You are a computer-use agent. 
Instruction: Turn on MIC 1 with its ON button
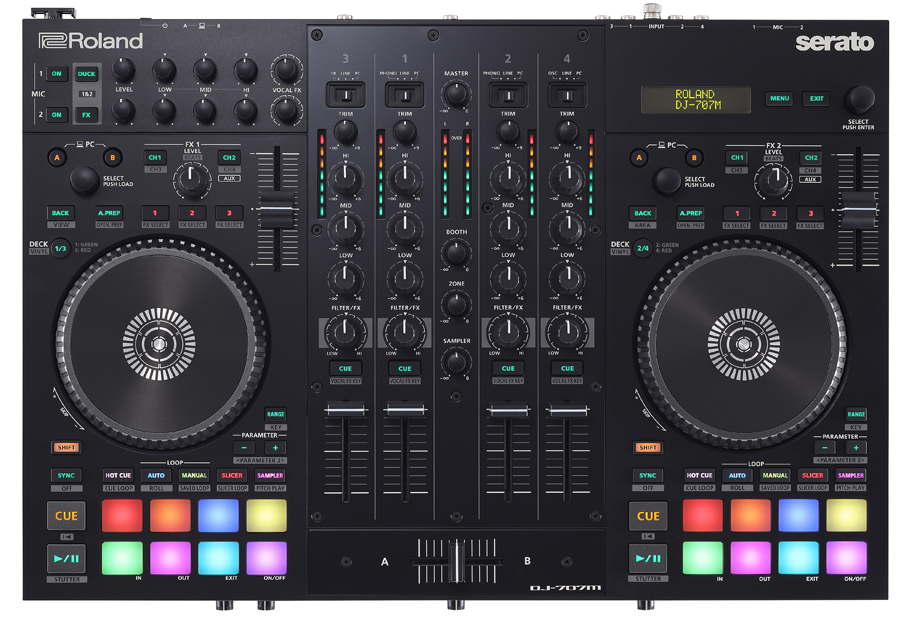[56, 73]
